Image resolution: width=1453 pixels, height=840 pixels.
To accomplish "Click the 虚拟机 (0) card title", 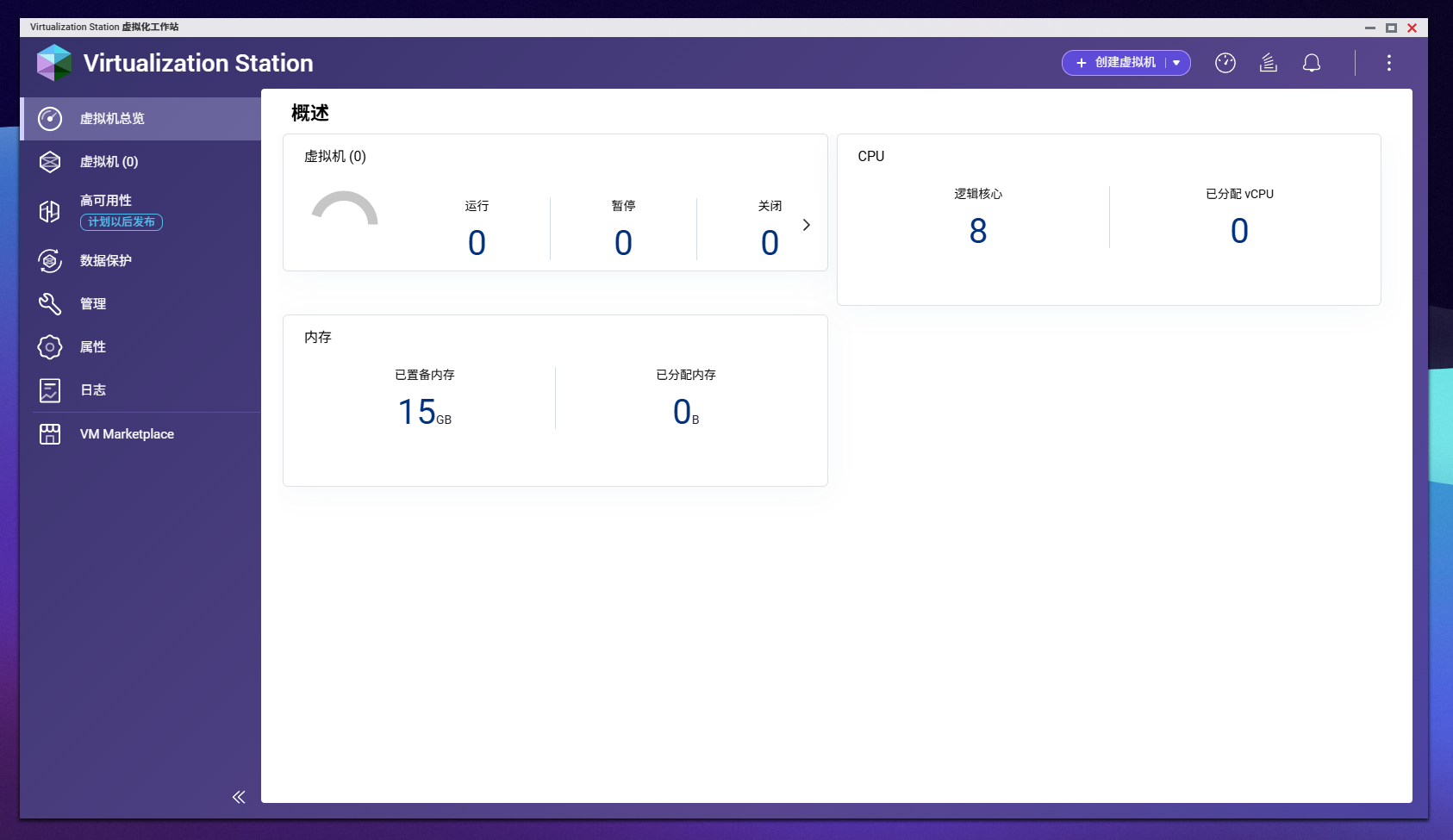I will coord(335,156).
